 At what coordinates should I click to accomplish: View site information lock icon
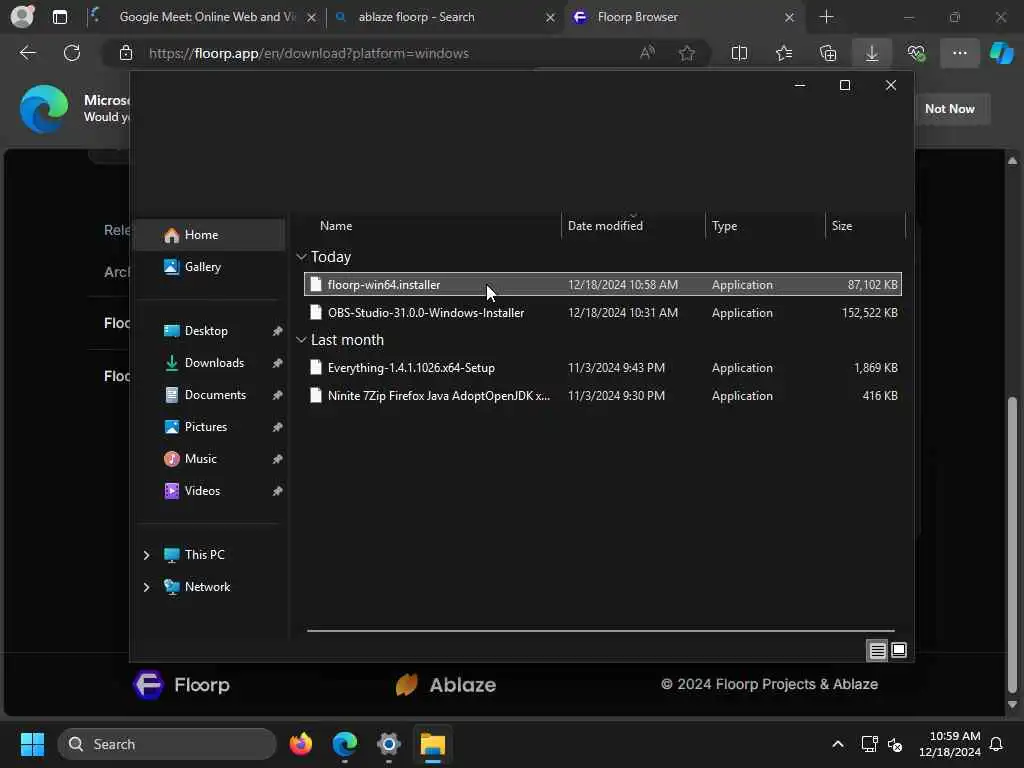click(126, 53)
